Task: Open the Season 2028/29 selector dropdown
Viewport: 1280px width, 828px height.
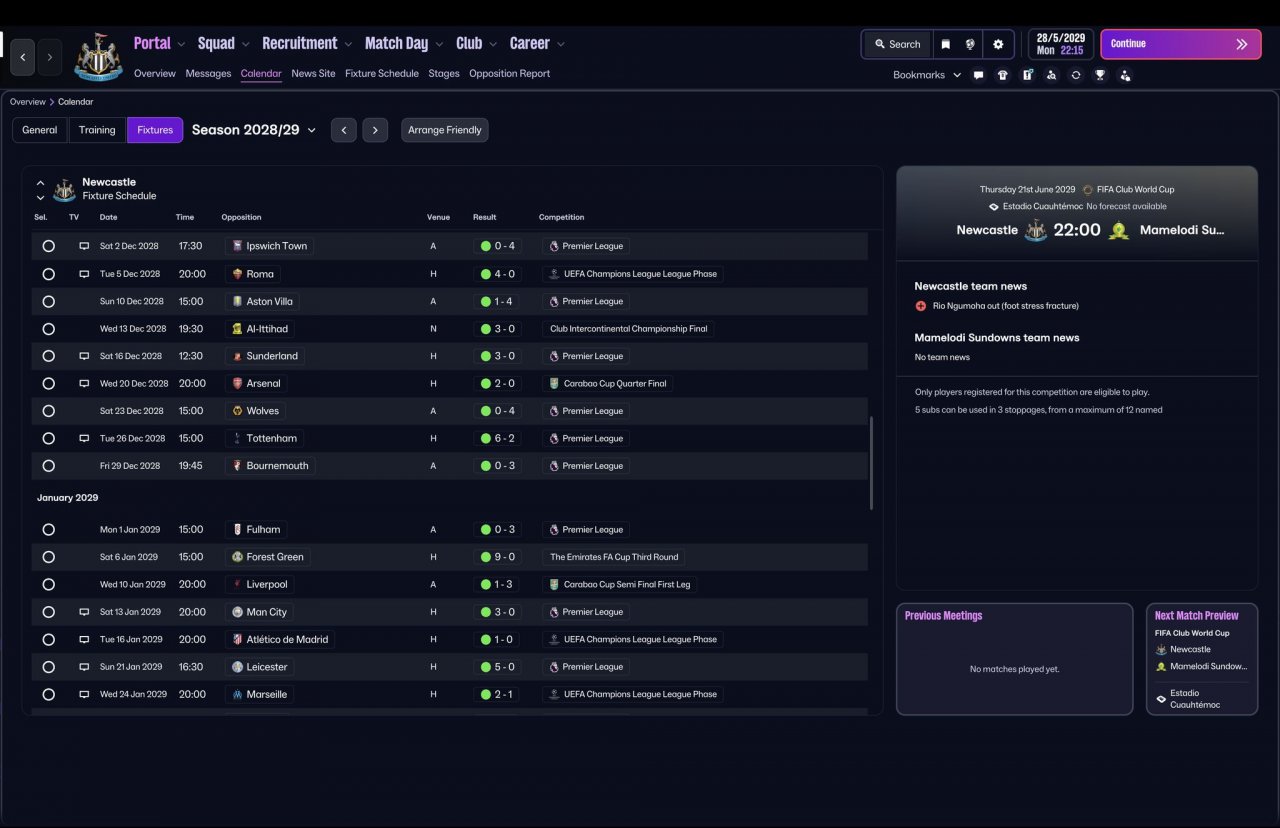Action: (254, 130)
